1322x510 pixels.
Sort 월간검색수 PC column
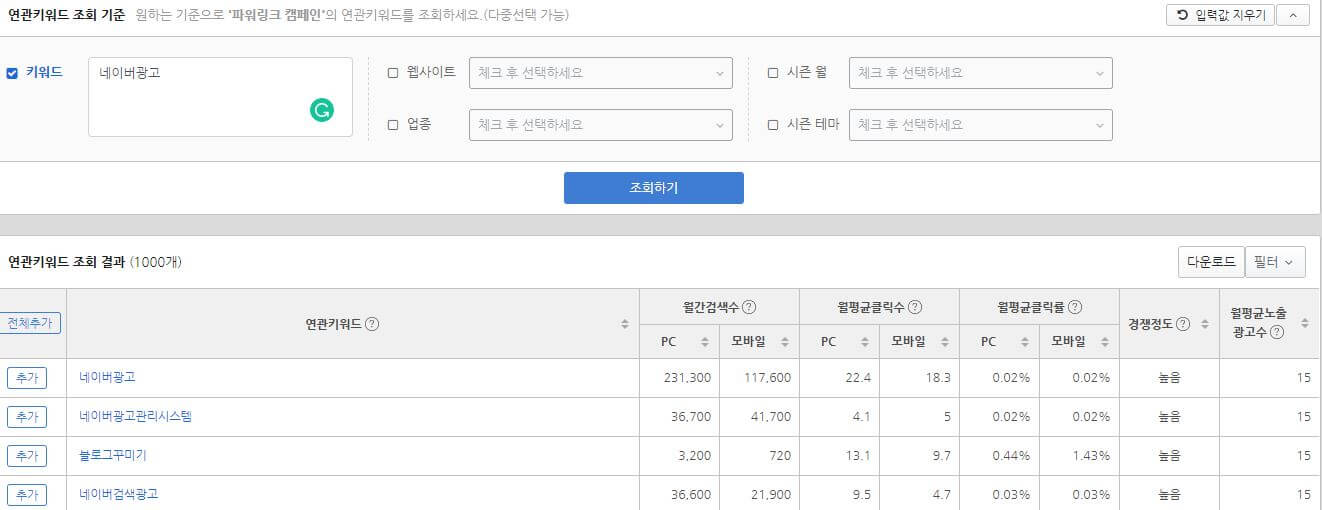705,342
